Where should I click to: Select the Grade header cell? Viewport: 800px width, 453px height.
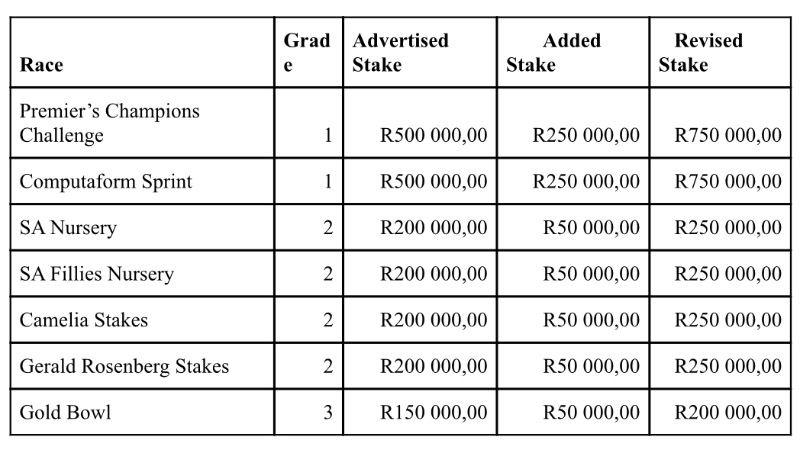coord(306,53)
